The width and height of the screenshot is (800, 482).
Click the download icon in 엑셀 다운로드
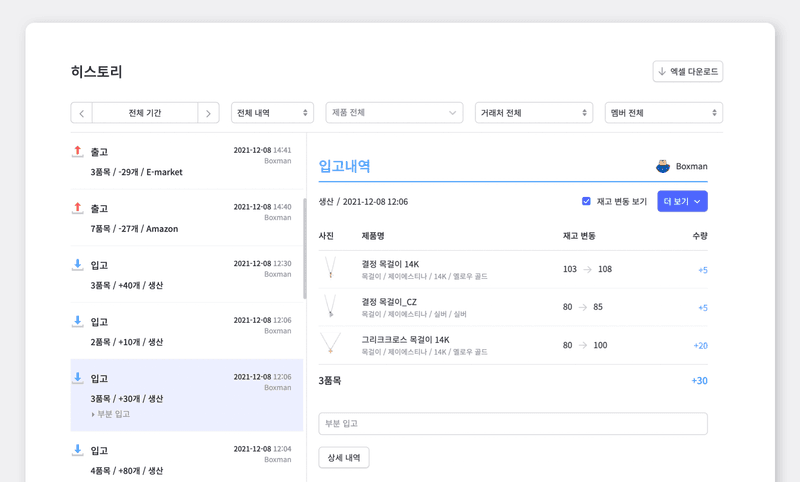click(662, 72)
